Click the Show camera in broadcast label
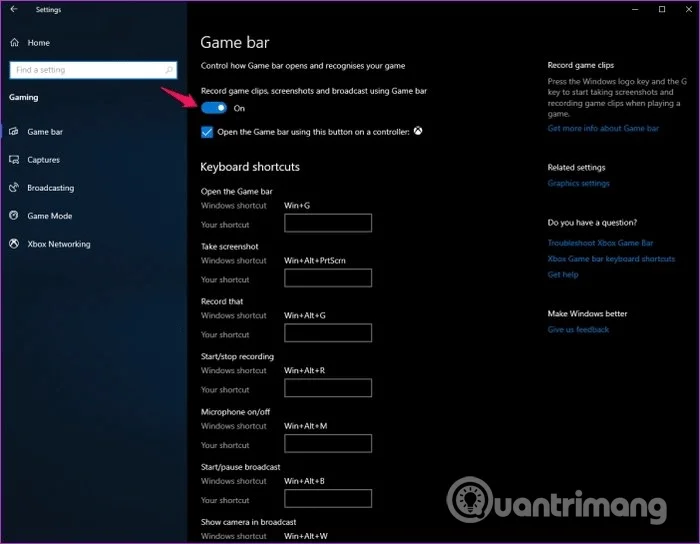Viewport: 700px width, 544px height. (x=248, y=522)
